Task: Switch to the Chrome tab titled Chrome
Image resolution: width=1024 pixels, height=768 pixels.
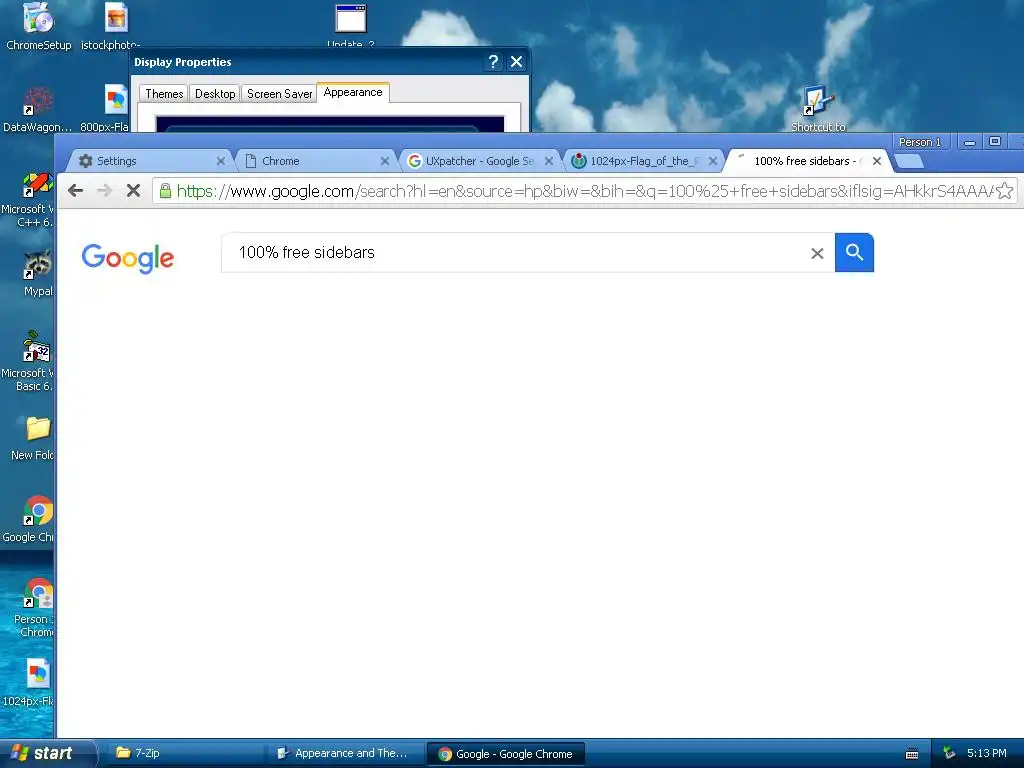Action: [313, 161]
